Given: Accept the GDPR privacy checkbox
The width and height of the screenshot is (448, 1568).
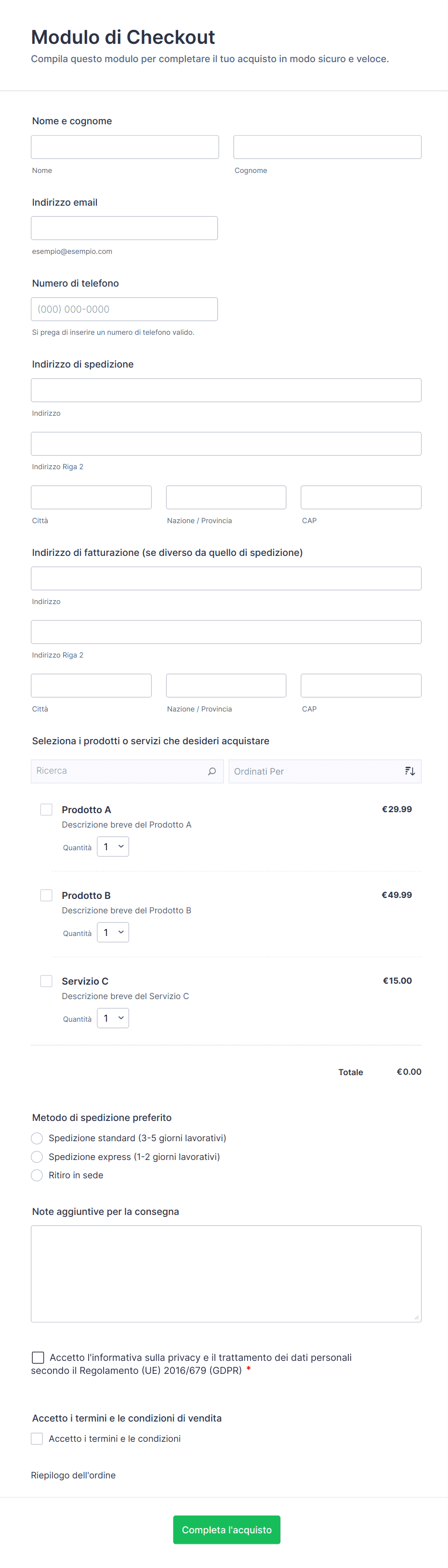Looking at the screenshot, I should click(x=38, y=1357).
